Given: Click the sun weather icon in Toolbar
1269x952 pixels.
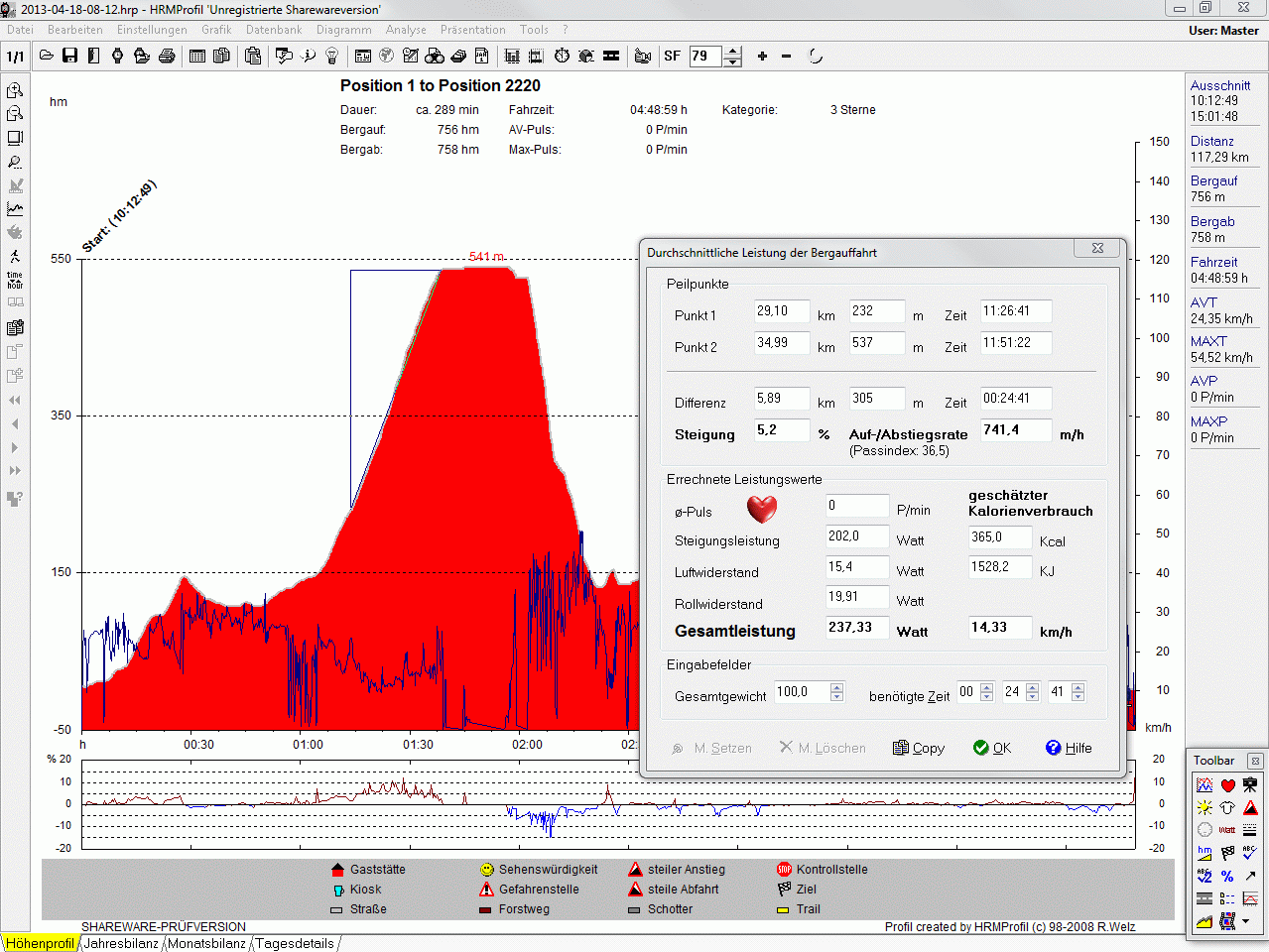Looking at the screenshot, I should pos(1205,808).
